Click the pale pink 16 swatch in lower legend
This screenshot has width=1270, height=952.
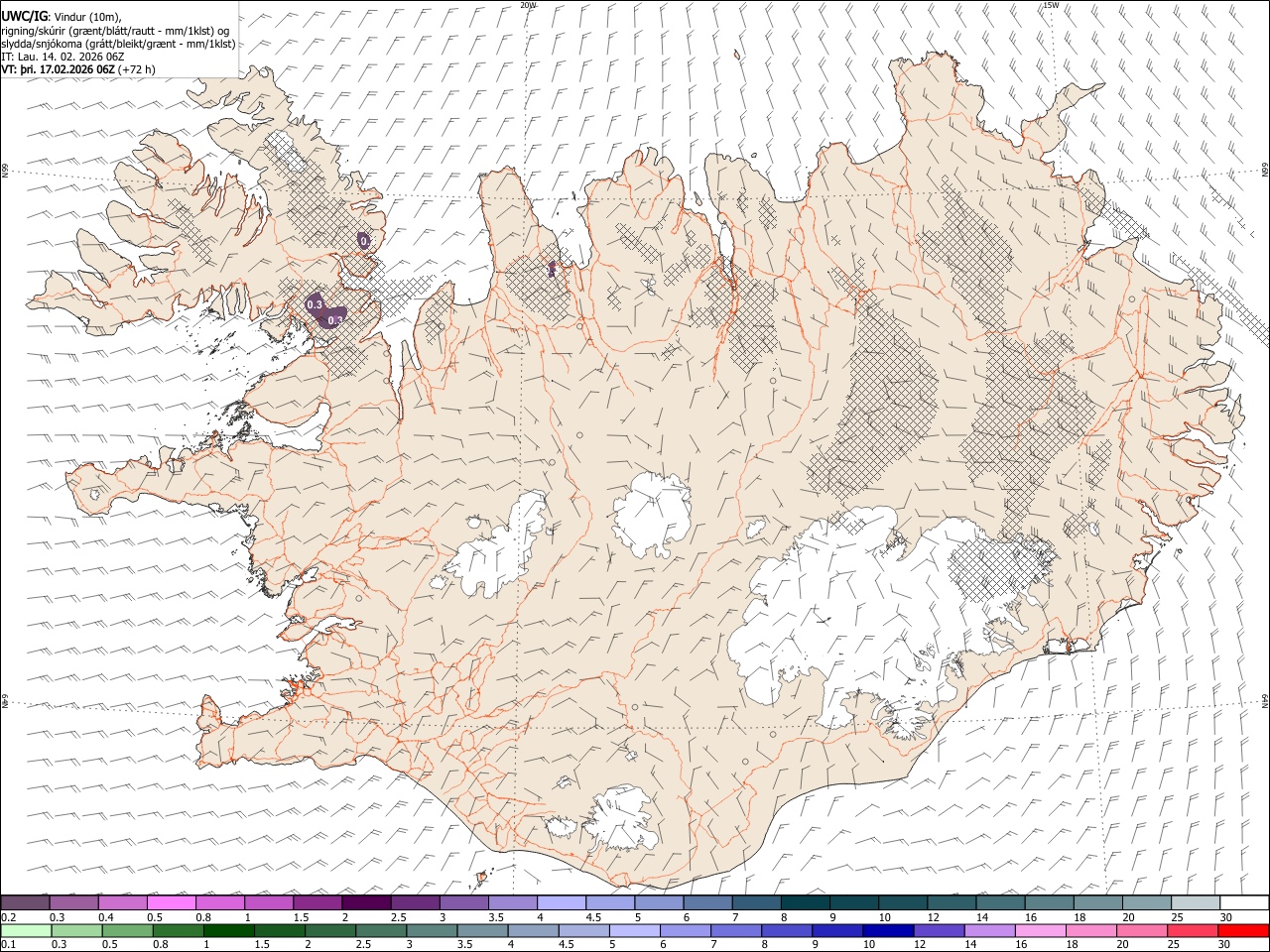click(1040, 930)
